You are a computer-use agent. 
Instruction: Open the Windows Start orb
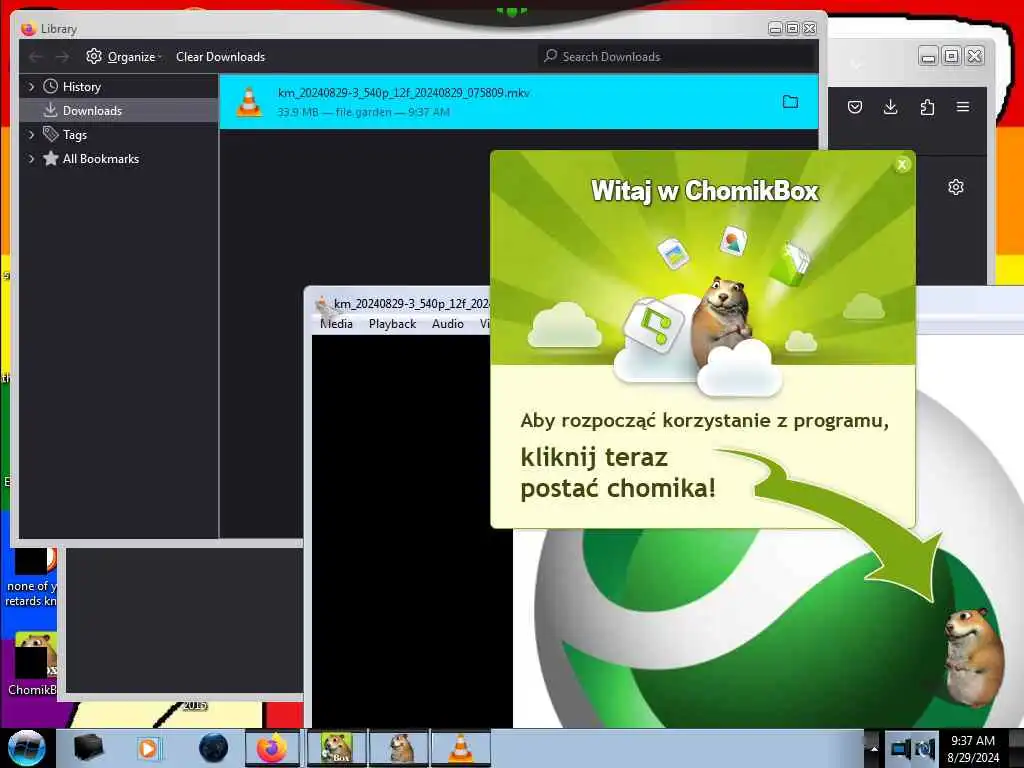[26, 748]
